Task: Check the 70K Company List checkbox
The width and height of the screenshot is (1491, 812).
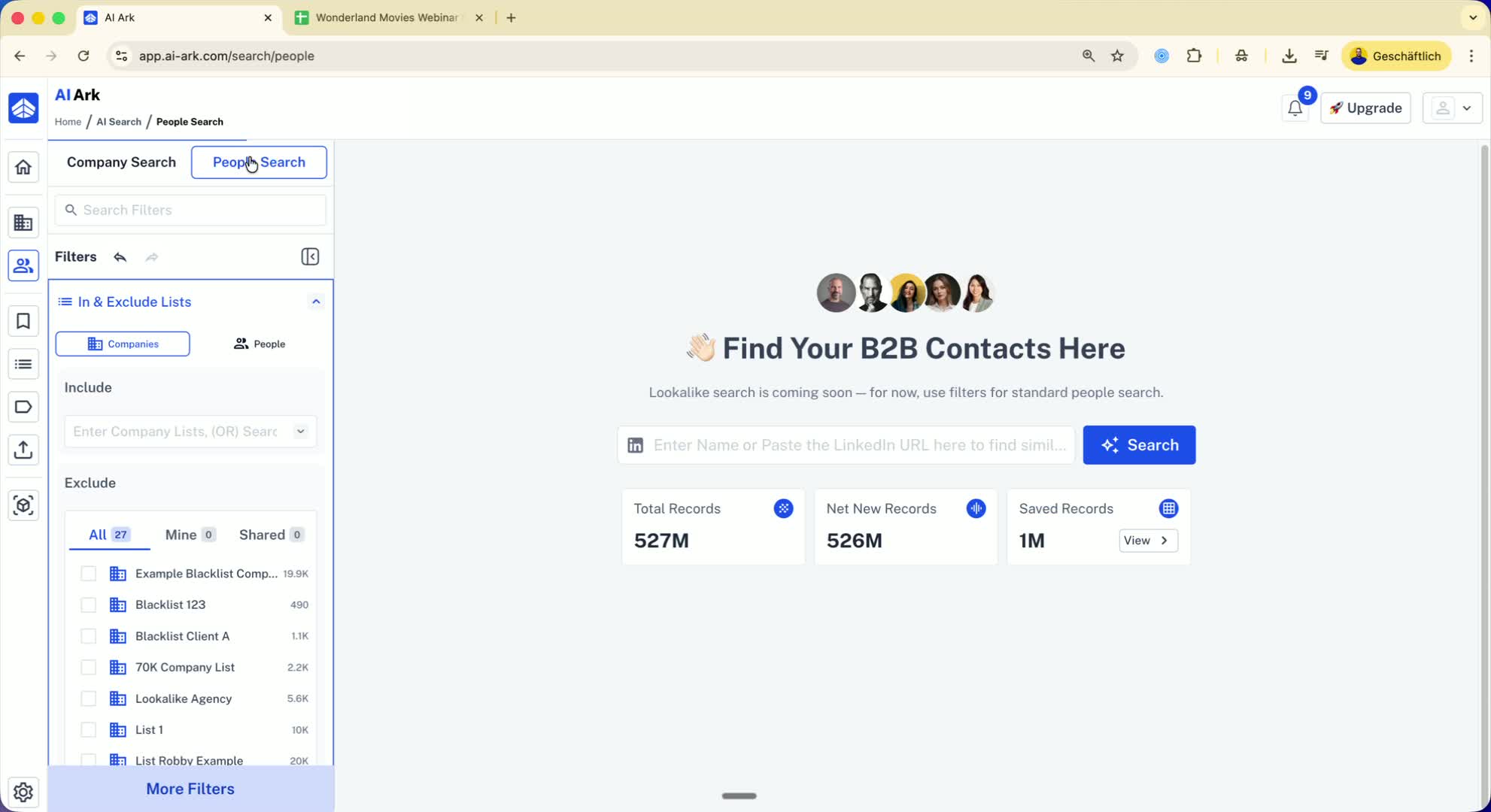Action: [x=89, y=668]
